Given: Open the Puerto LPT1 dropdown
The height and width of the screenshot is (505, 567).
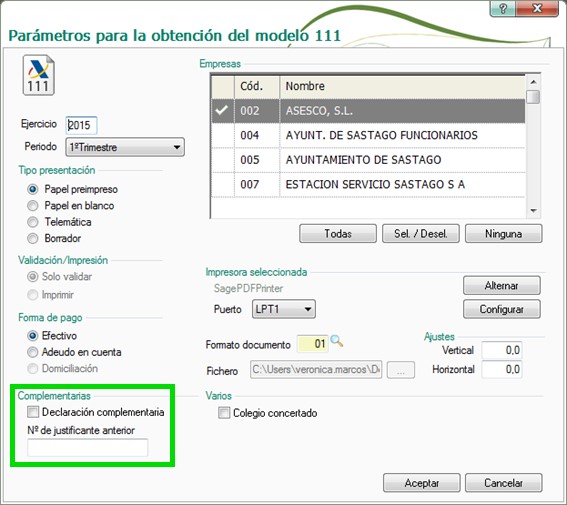Looking at the screenshot, I should [284, 309].
